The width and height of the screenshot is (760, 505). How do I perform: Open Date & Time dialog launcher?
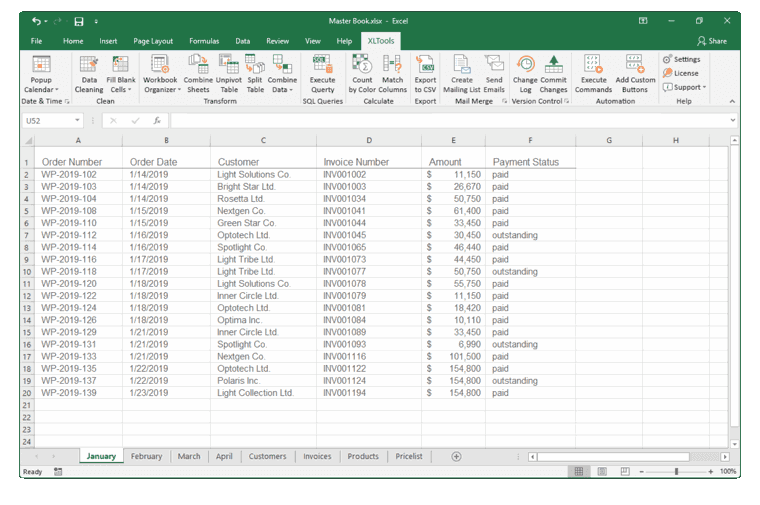(67, 101)
